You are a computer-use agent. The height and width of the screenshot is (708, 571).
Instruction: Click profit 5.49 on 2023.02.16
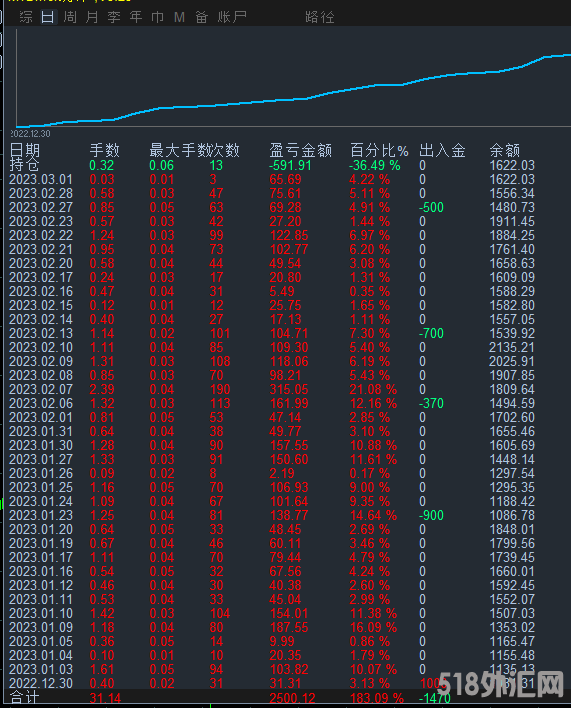coord(282,291)
